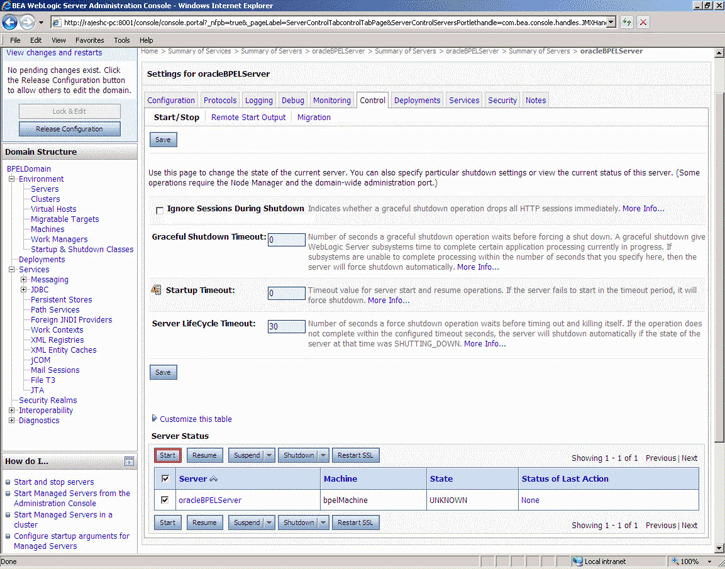Click the top Restart SSL button

pyautogui.click(x=355, y=455)
